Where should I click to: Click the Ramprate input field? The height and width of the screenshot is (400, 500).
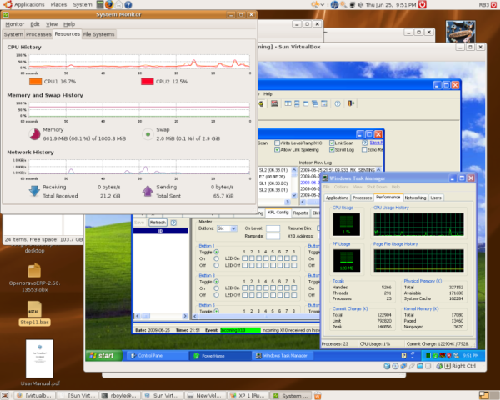click(x=273, y=236)
